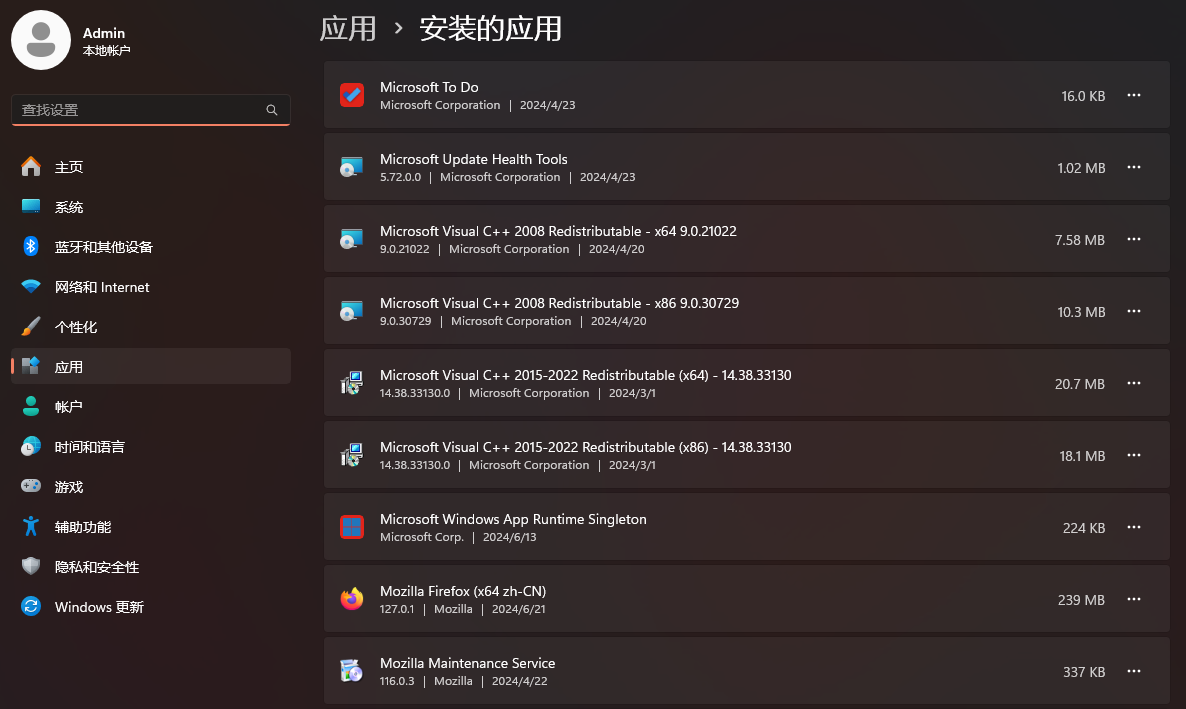The height and width of the screenshot is (709, 1186).
Task: Click the Microsoft Update Health Tools icon
Action: coord(352,167)
